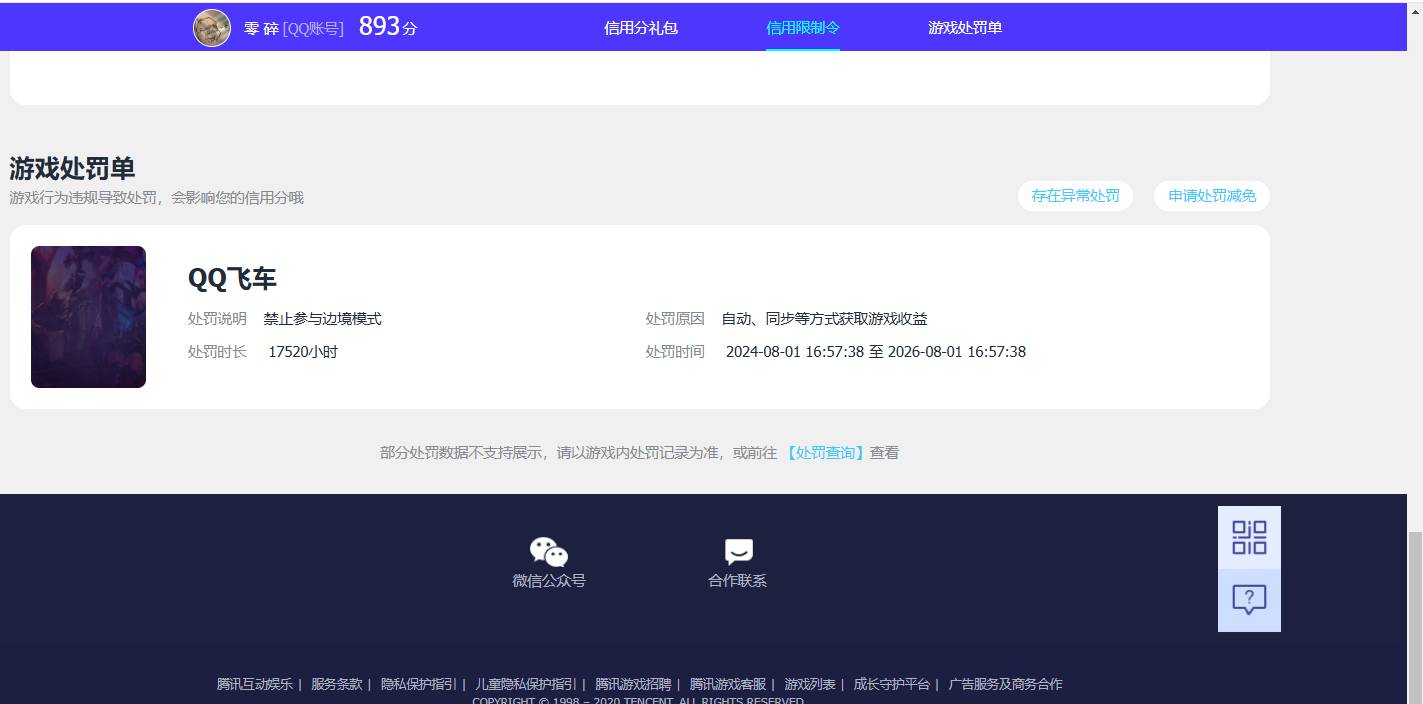Image resolution: width=1423 pixels, height=704 pixels.
Task: Click the user avatar of 零碎
Action: coord(212,27)
